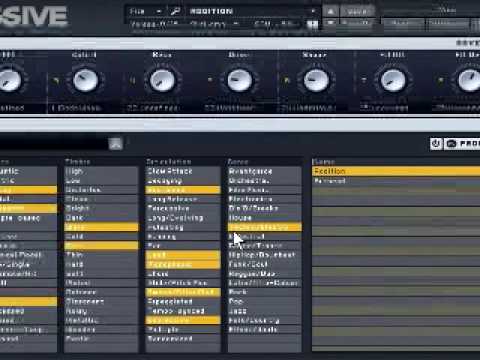Toggle the High tag in the Timbre column

coord(101,171)
